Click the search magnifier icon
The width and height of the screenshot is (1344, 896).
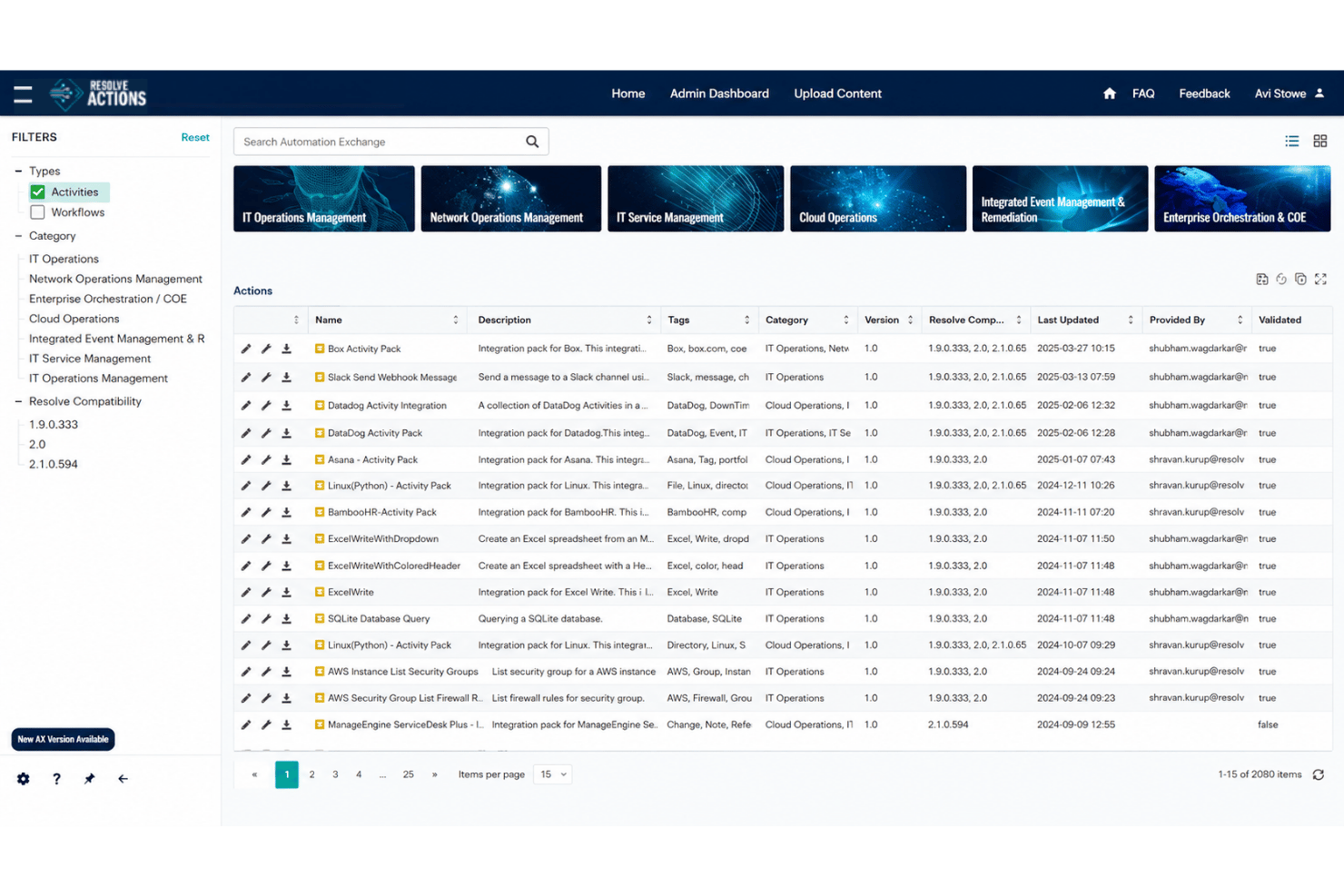532,142
